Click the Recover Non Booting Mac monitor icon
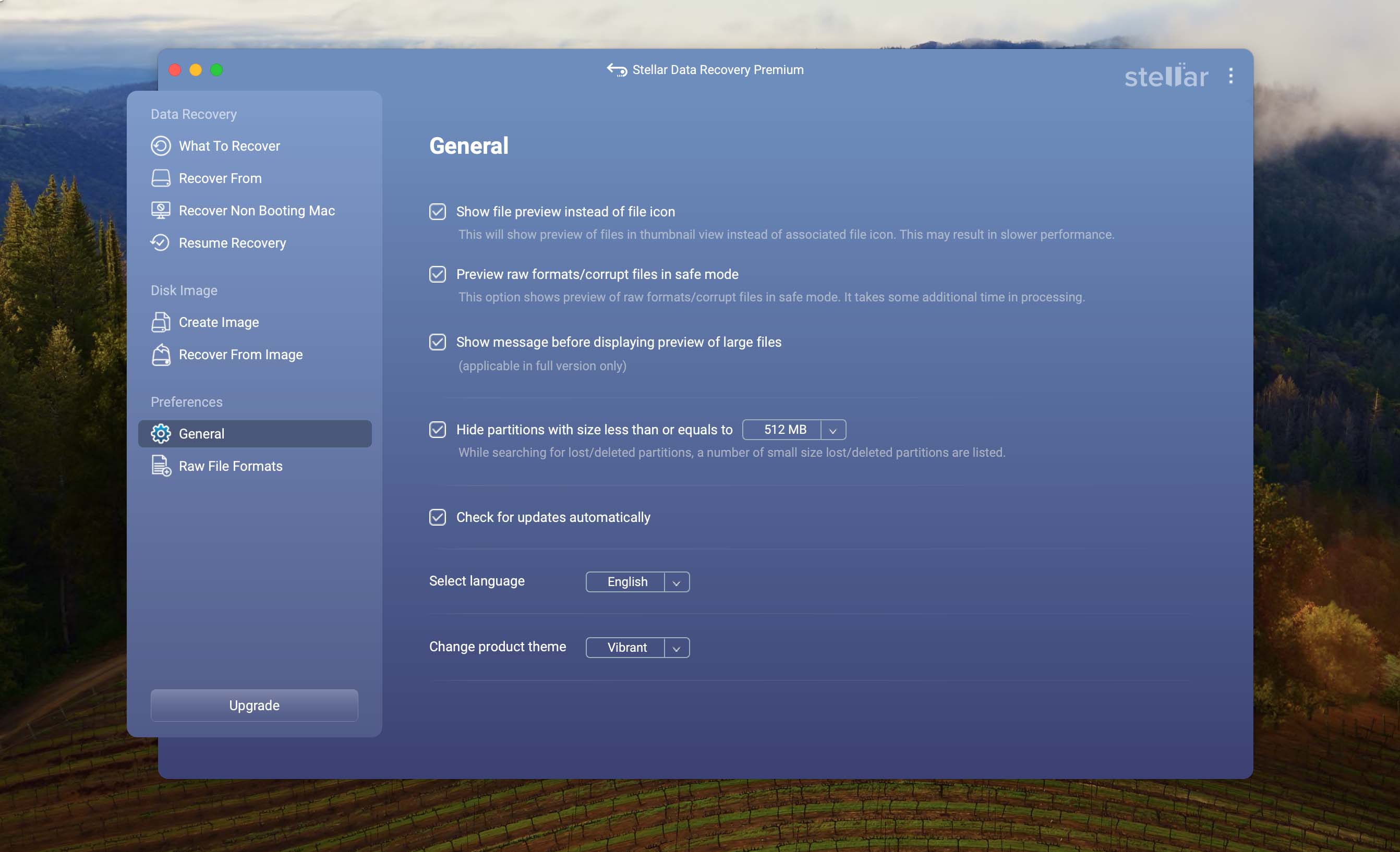This screenshot has height=852, width=1400. (161, 211)
